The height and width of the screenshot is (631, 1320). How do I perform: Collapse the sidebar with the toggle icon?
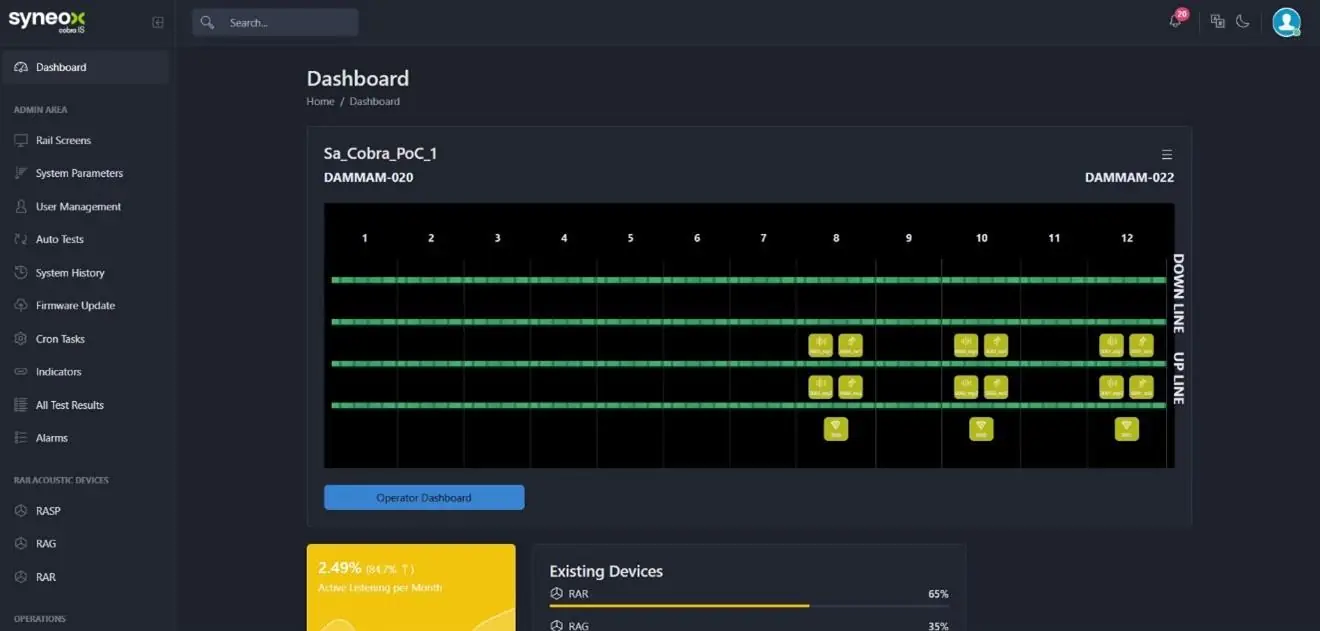(x=158, y=22)
